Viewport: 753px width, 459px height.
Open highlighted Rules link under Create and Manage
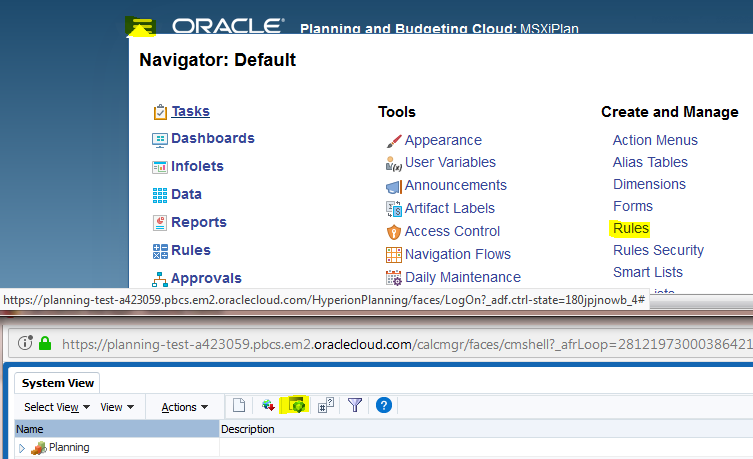[x=631, y=229]
